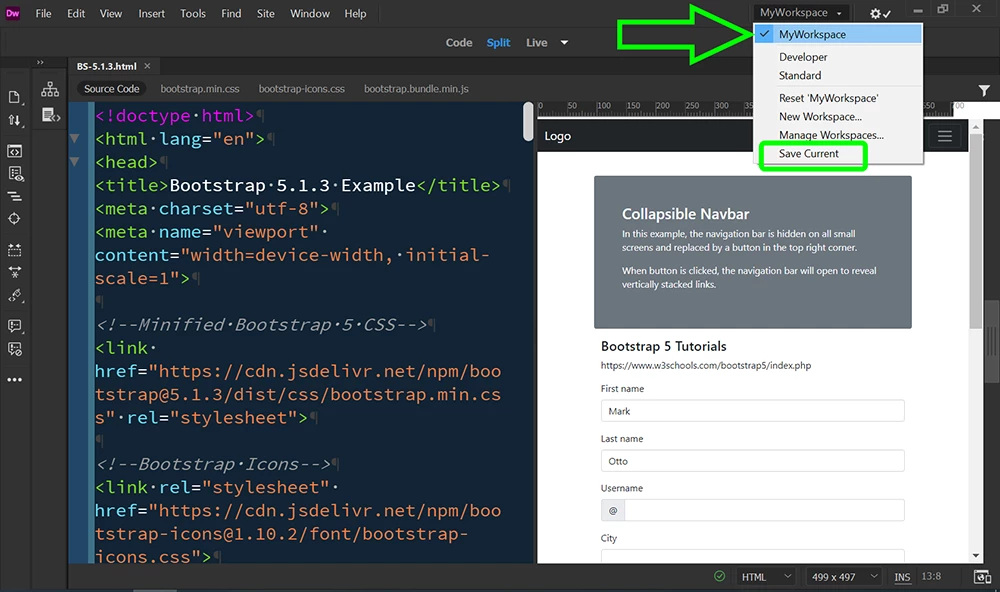Collapse the head tag code fold triangle
1000x592 pixels.
[x=75, y=161]
